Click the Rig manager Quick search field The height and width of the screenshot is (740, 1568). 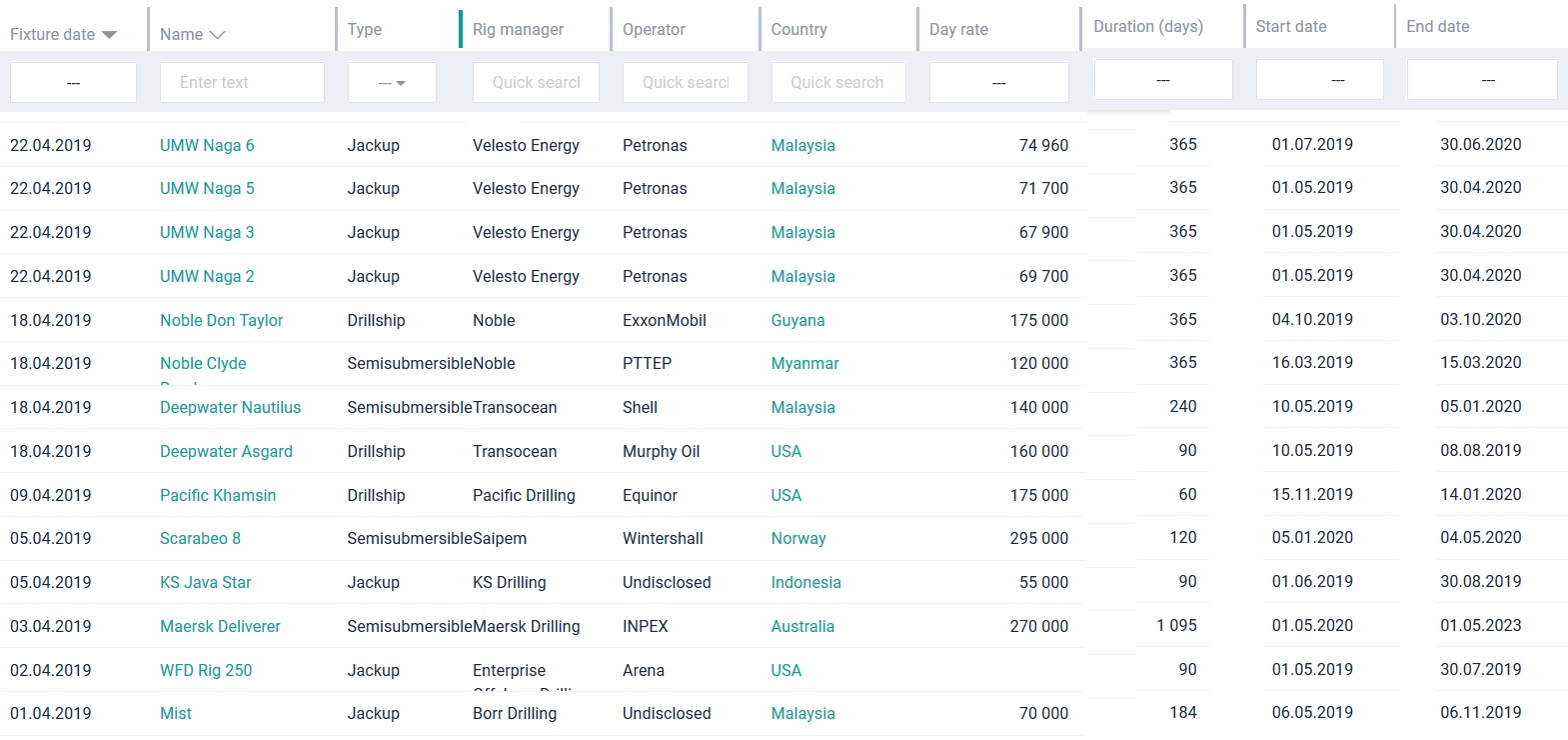point(536,83)
